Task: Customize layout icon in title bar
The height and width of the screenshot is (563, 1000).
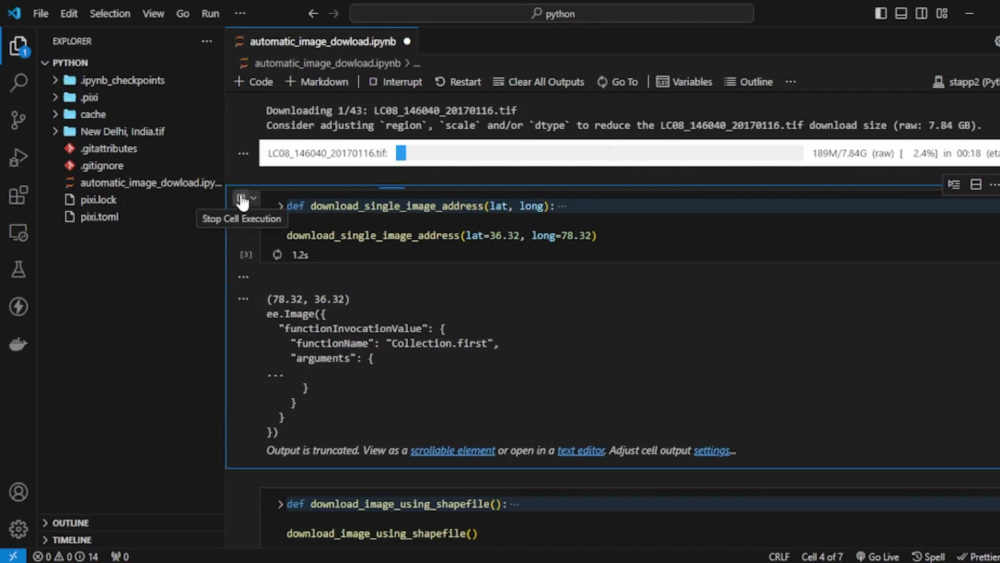Action: [942, 13]
